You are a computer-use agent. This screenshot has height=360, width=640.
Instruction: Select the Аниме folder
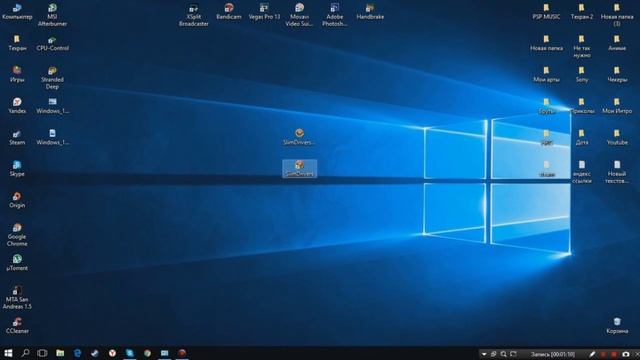pyautogui.click(x=617, y=43)
